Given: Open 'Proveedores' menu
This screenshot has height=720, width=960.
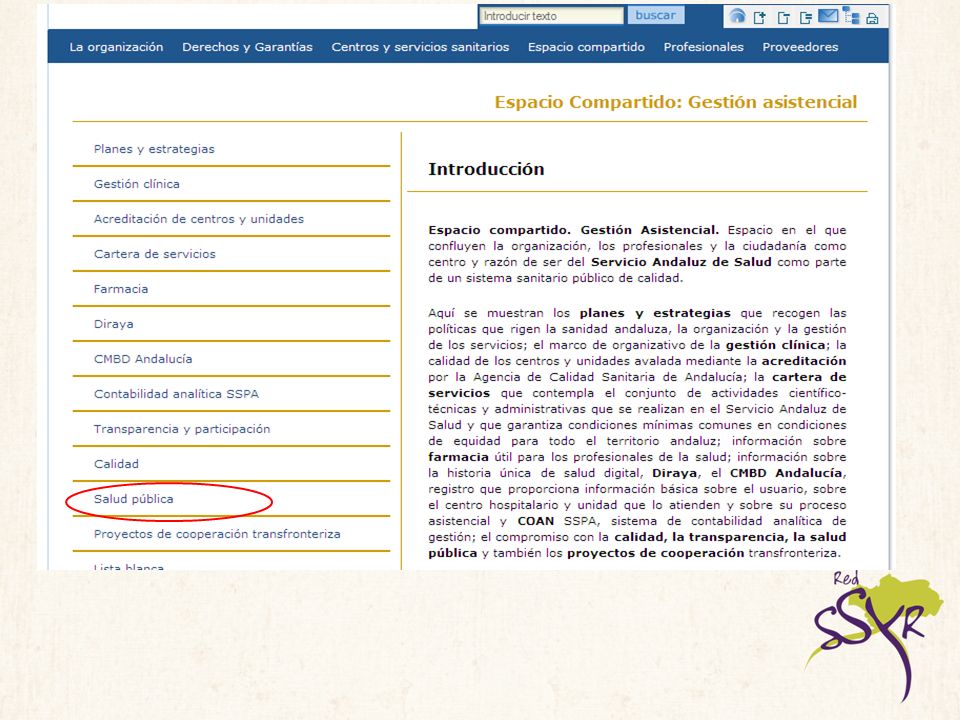Looking at the screenshot, I should [800, 47].
